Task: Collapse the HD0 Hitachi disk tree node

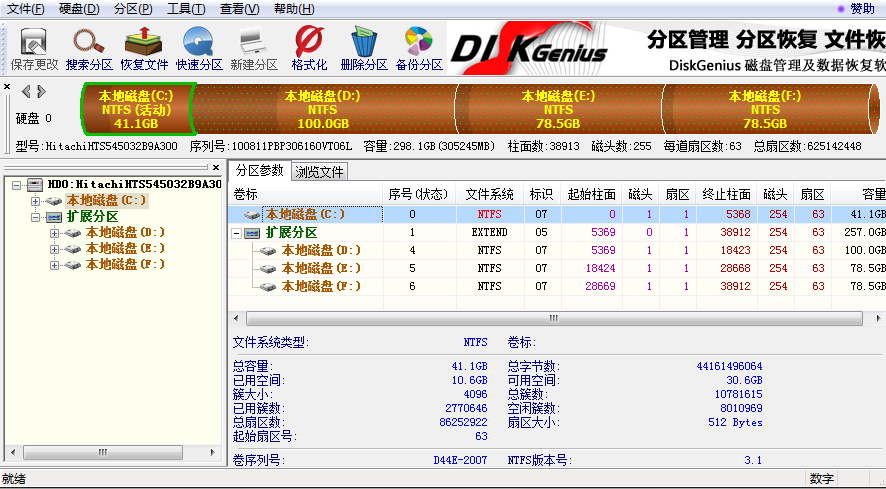Action: click(x=18, y=185)
